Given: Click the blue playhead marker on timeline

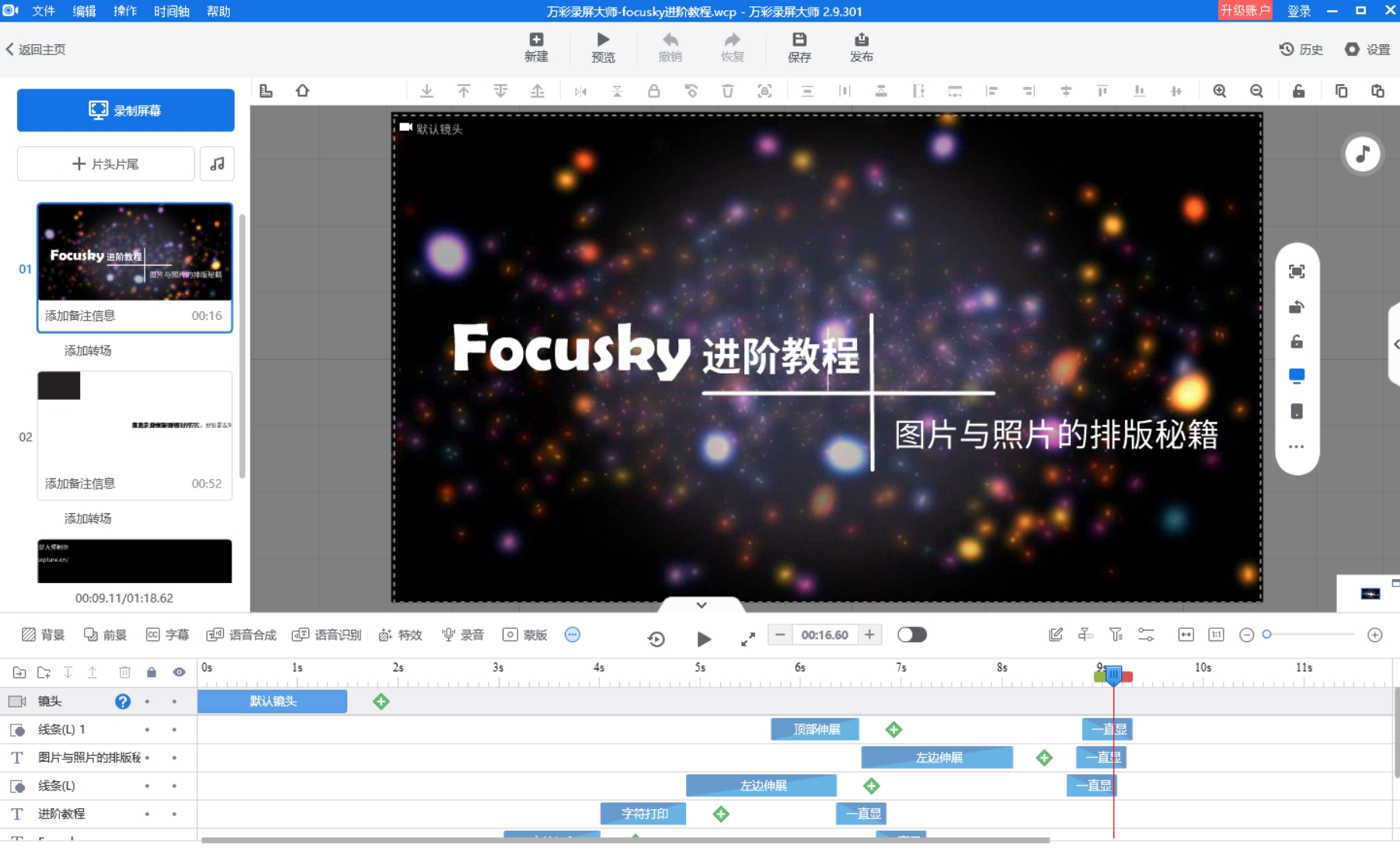Looking at the screenshot, I should point(1113,676).
